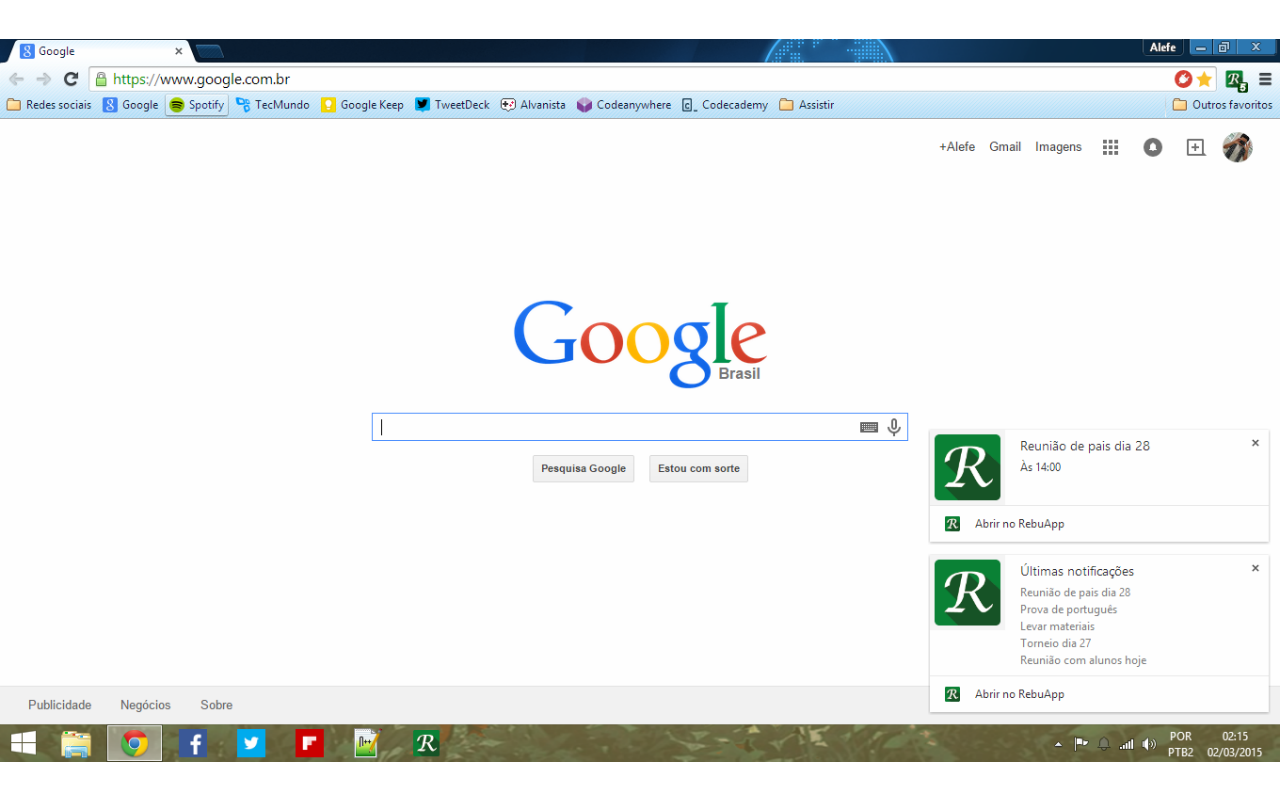The image size is (1280, 800).
Task: Click the Action Center flag tray icon
Action: (x=1081, y=744)
